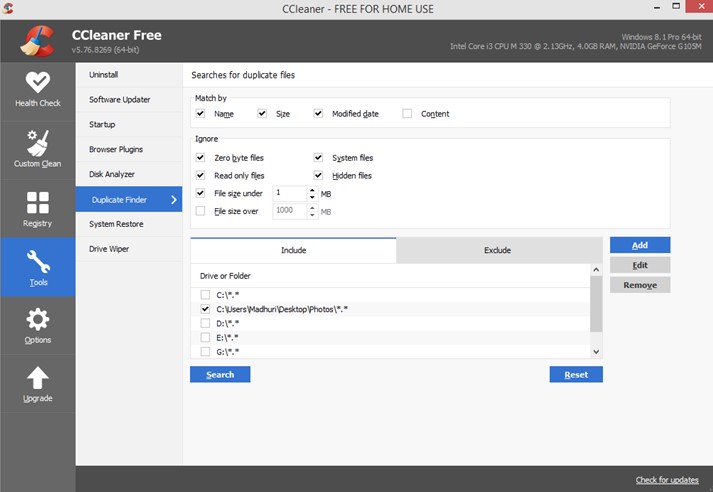Minimize the CCleaner window

pos(657,7)
